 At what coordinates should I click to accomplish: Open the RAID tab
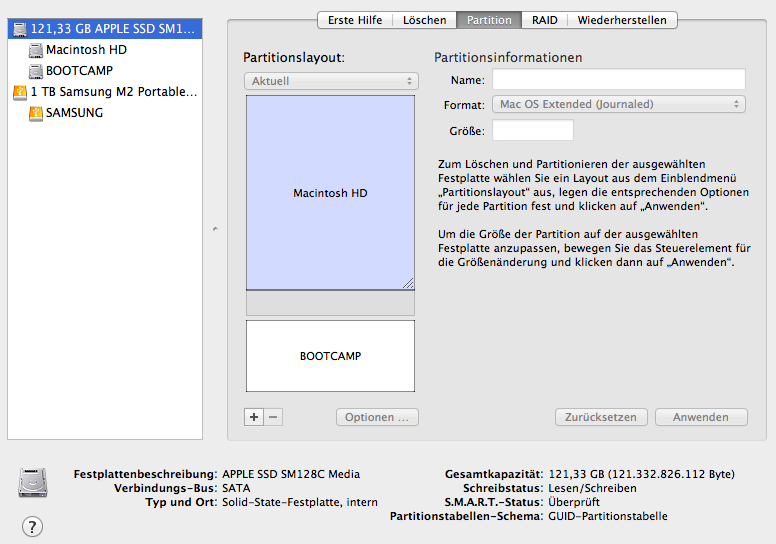(x=544, y=20)
